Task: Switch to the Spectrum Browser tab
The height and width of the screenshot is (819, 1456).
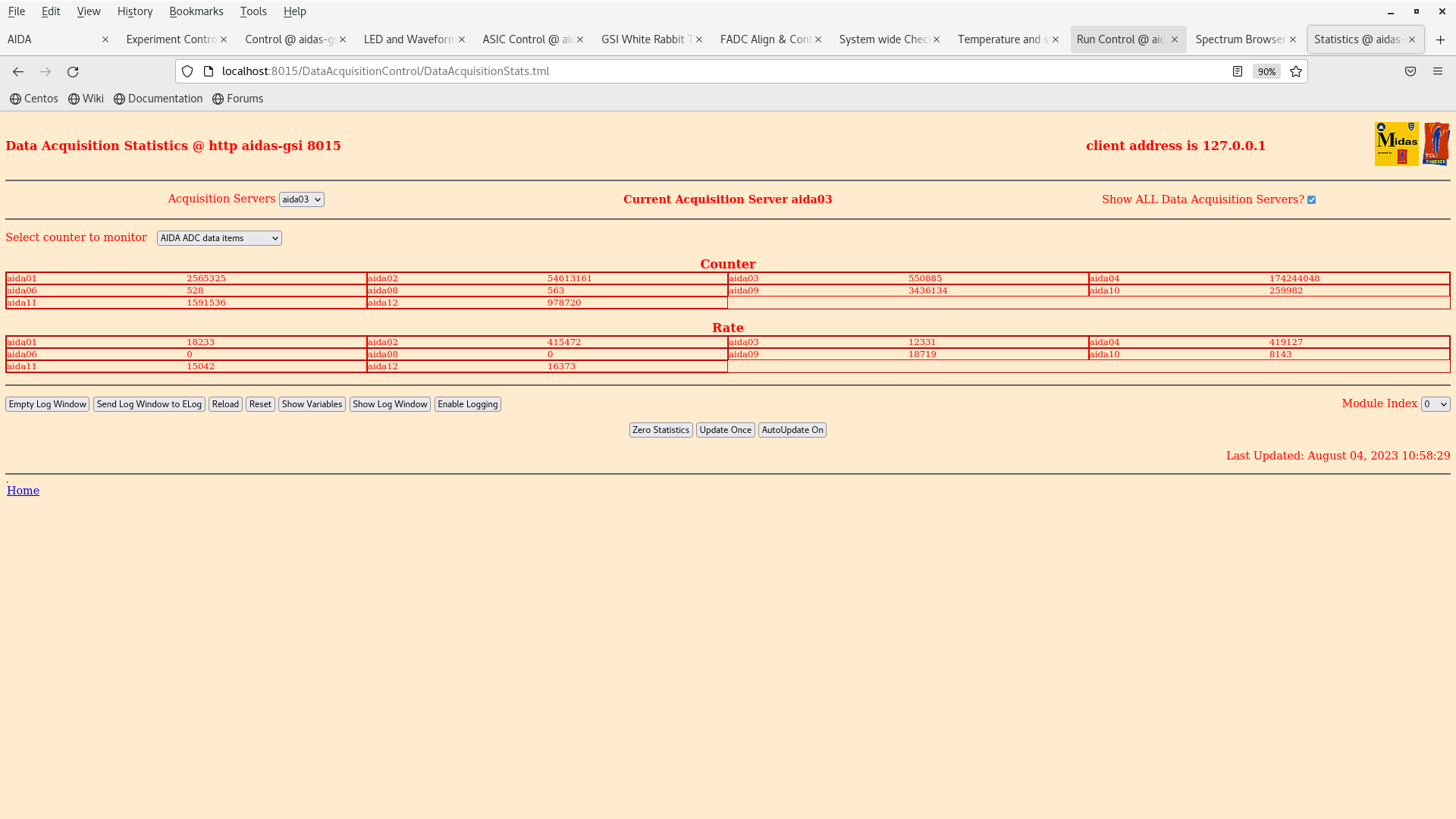Action: pos(1239,39)
